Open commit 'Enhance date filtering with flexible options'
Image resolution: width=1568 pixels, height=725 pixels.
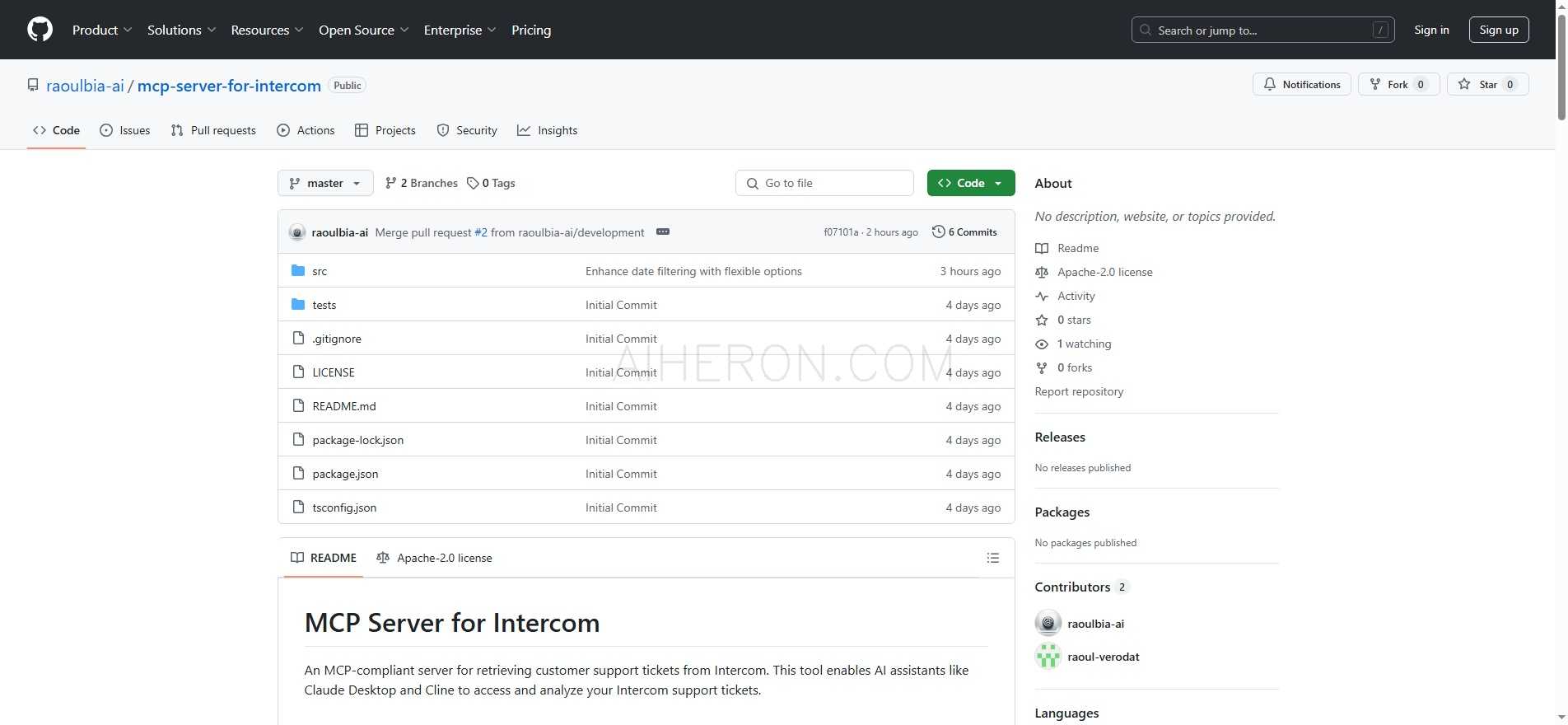pos(693,271)
